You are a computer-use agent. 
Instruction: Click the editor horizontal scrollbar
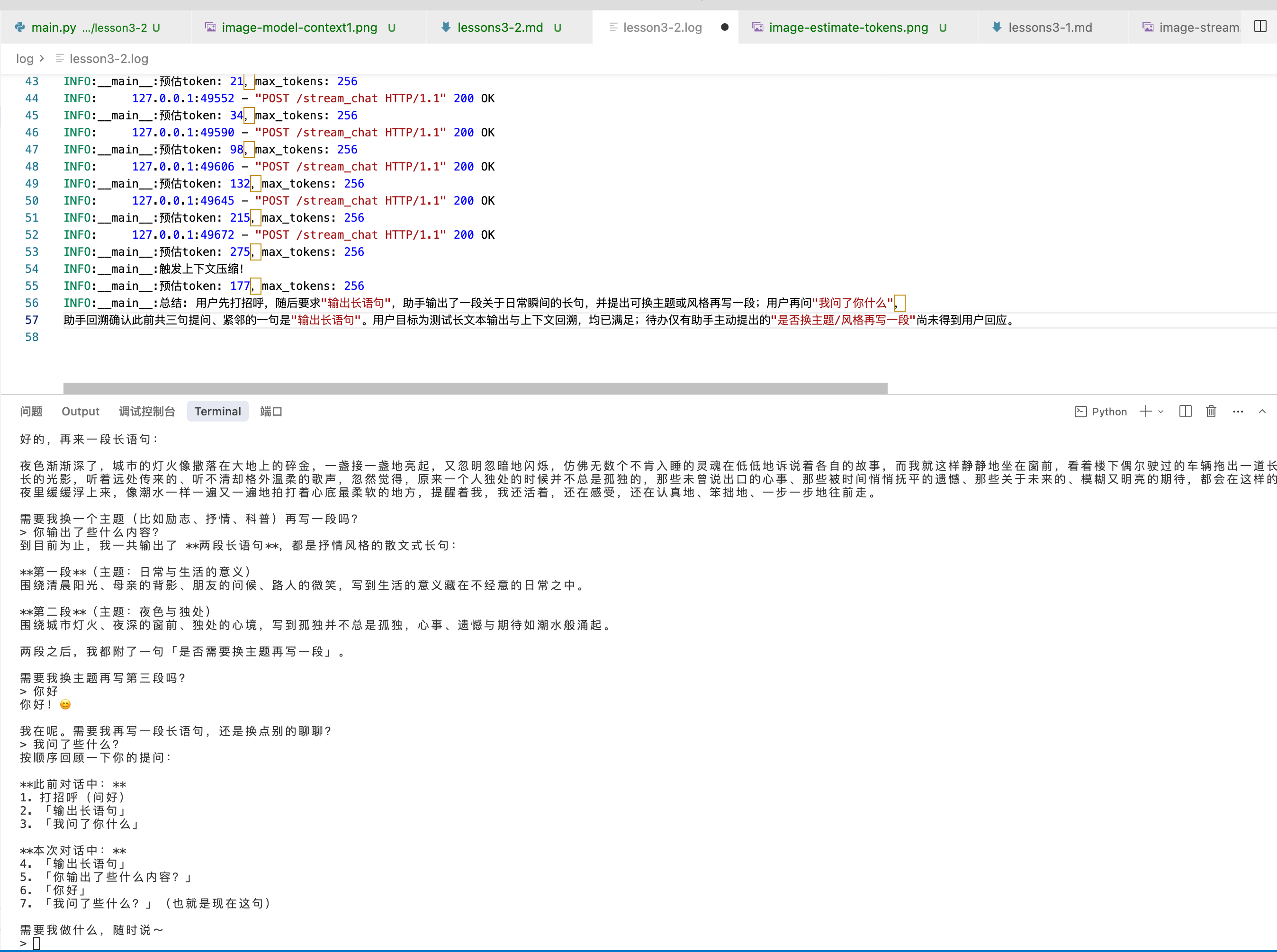(476, 388)
